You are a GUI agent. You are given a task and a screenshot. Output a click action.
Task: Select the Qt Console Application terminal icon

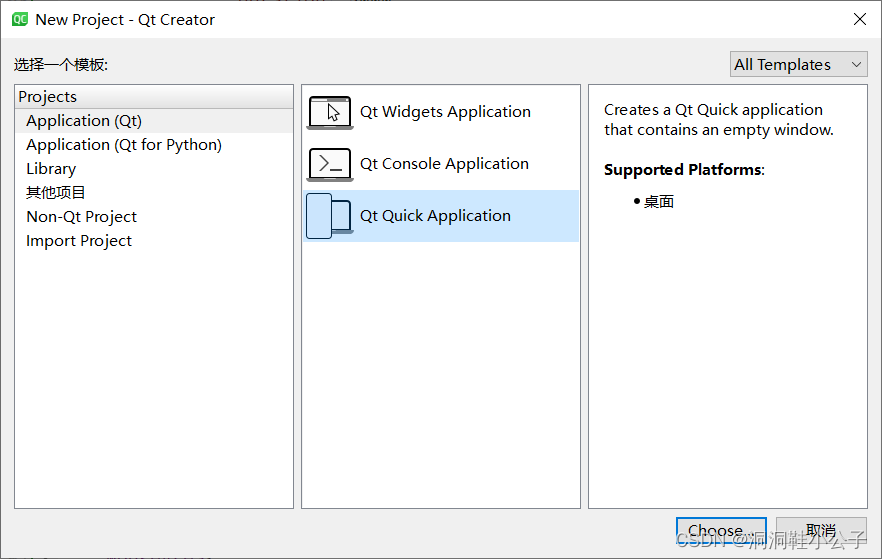tap(330, 164)
